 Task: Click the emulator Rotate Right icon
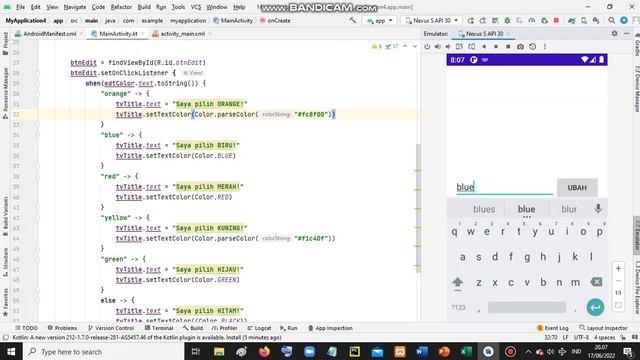tap(471, 47)
